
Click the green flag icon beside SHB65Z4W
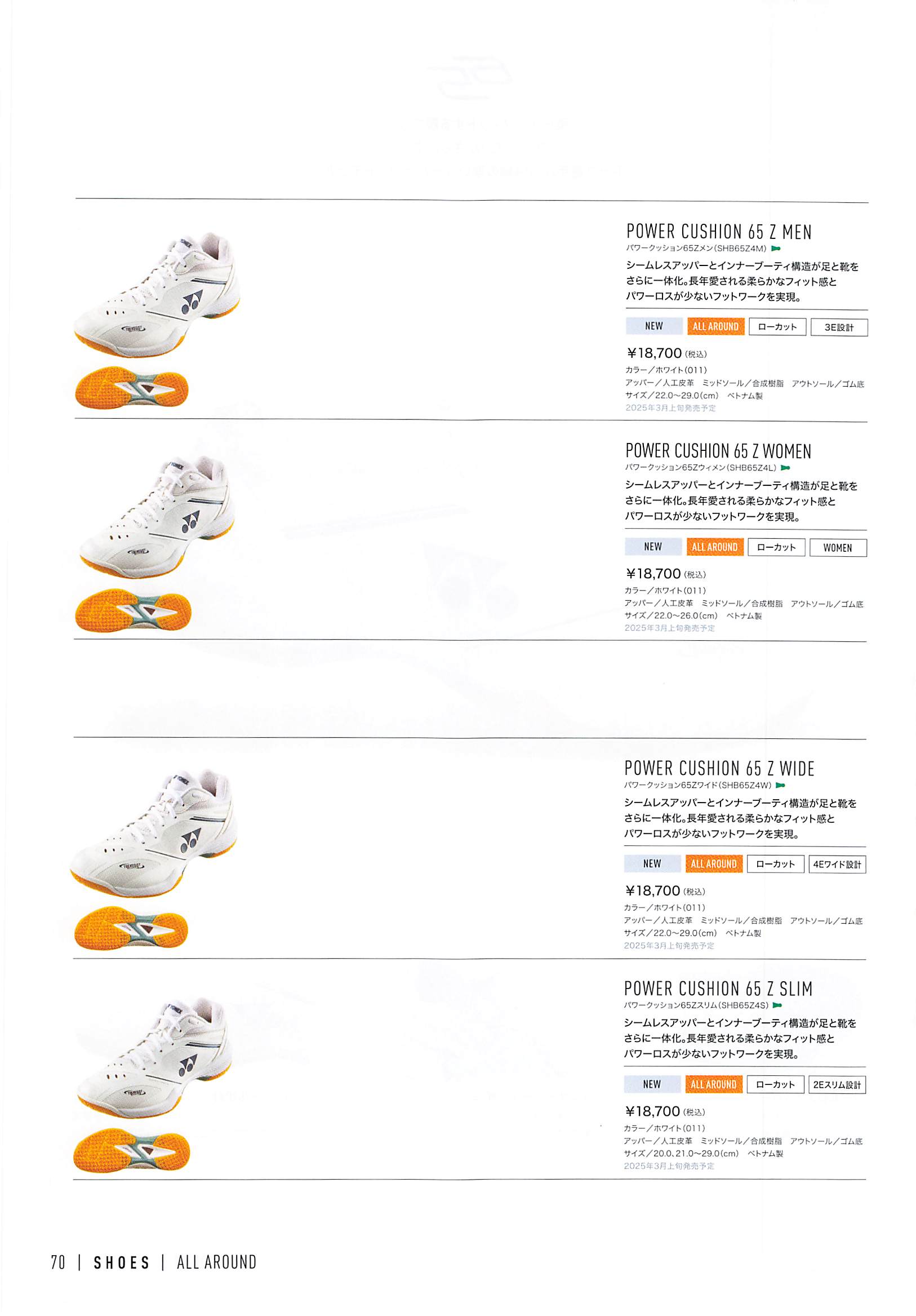click(780, 785)
